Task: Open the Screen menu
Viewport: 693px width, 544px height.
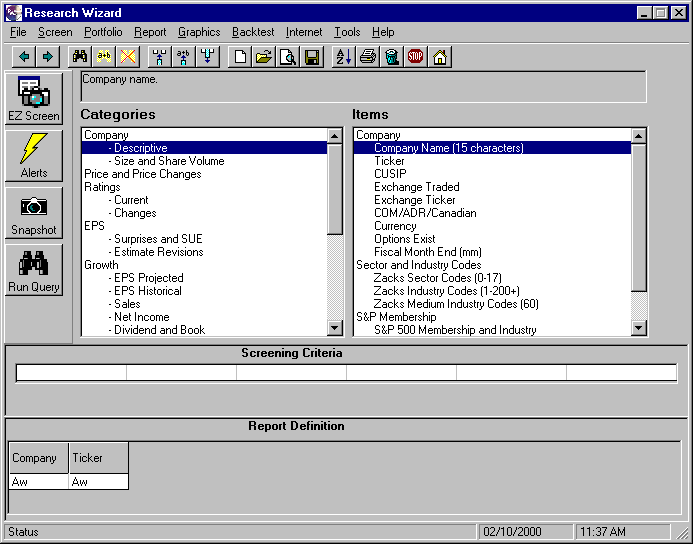Action: tap(55, 32)
